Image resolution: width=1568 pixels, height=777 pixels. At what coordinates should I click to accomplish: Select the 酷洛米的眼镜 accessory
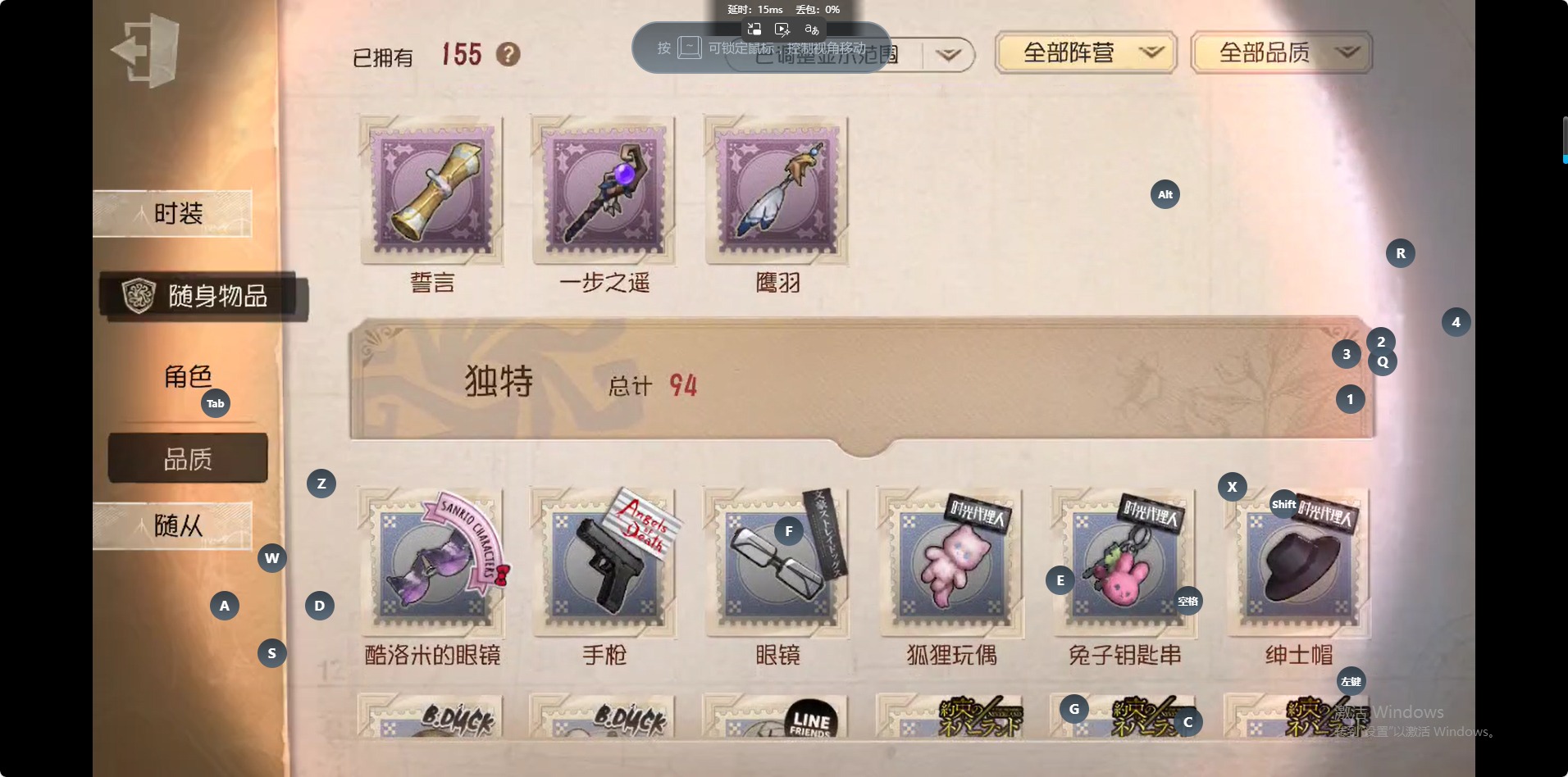(431, 562)
